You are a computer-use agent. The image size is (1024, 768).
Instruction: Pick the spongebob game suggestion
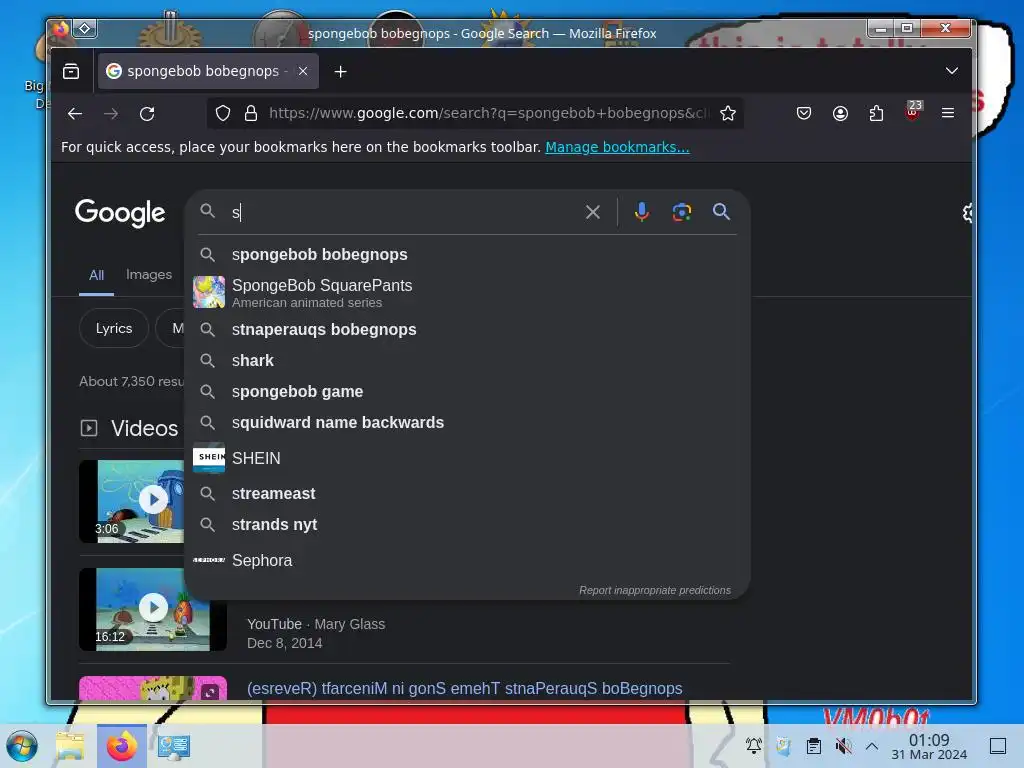click(466, 392)
